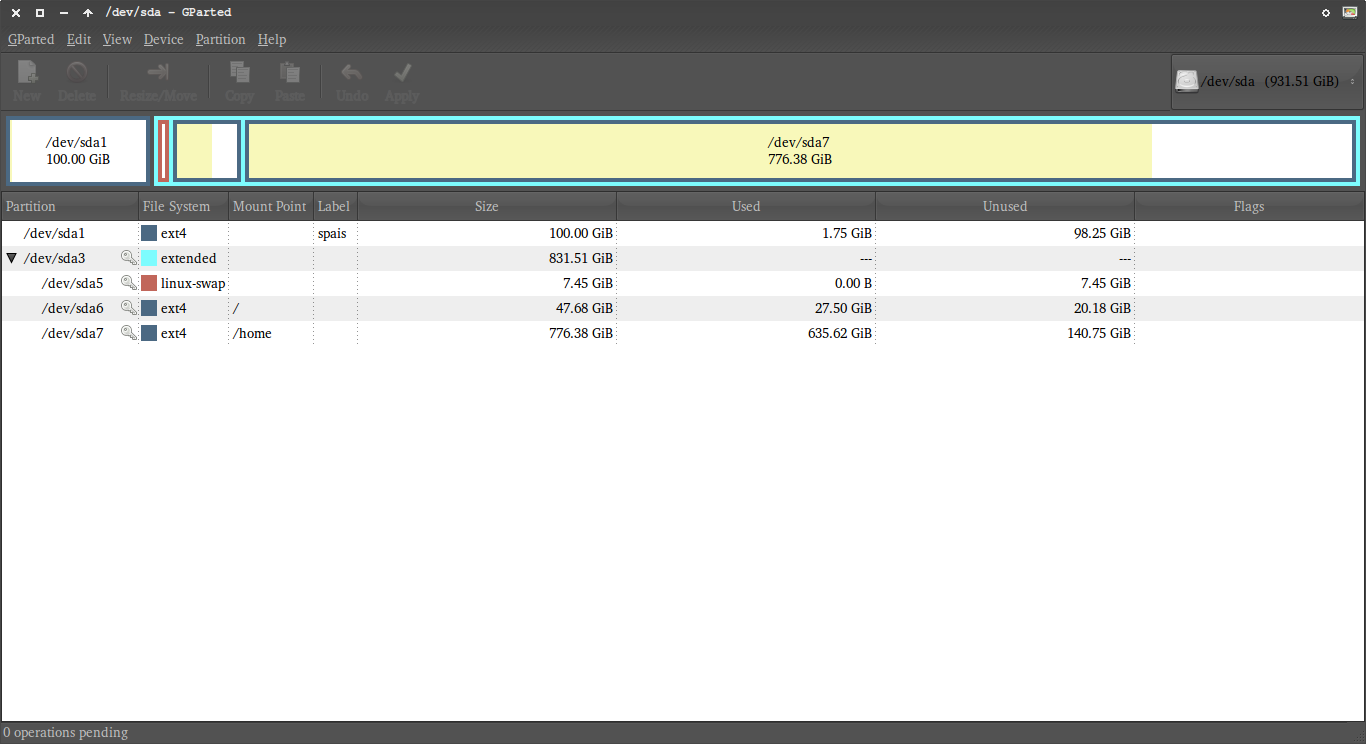This screenshot has width=1366, height=744.
Task: Click the key icon beside /dev/sda3
Action: tap(129, 258)
